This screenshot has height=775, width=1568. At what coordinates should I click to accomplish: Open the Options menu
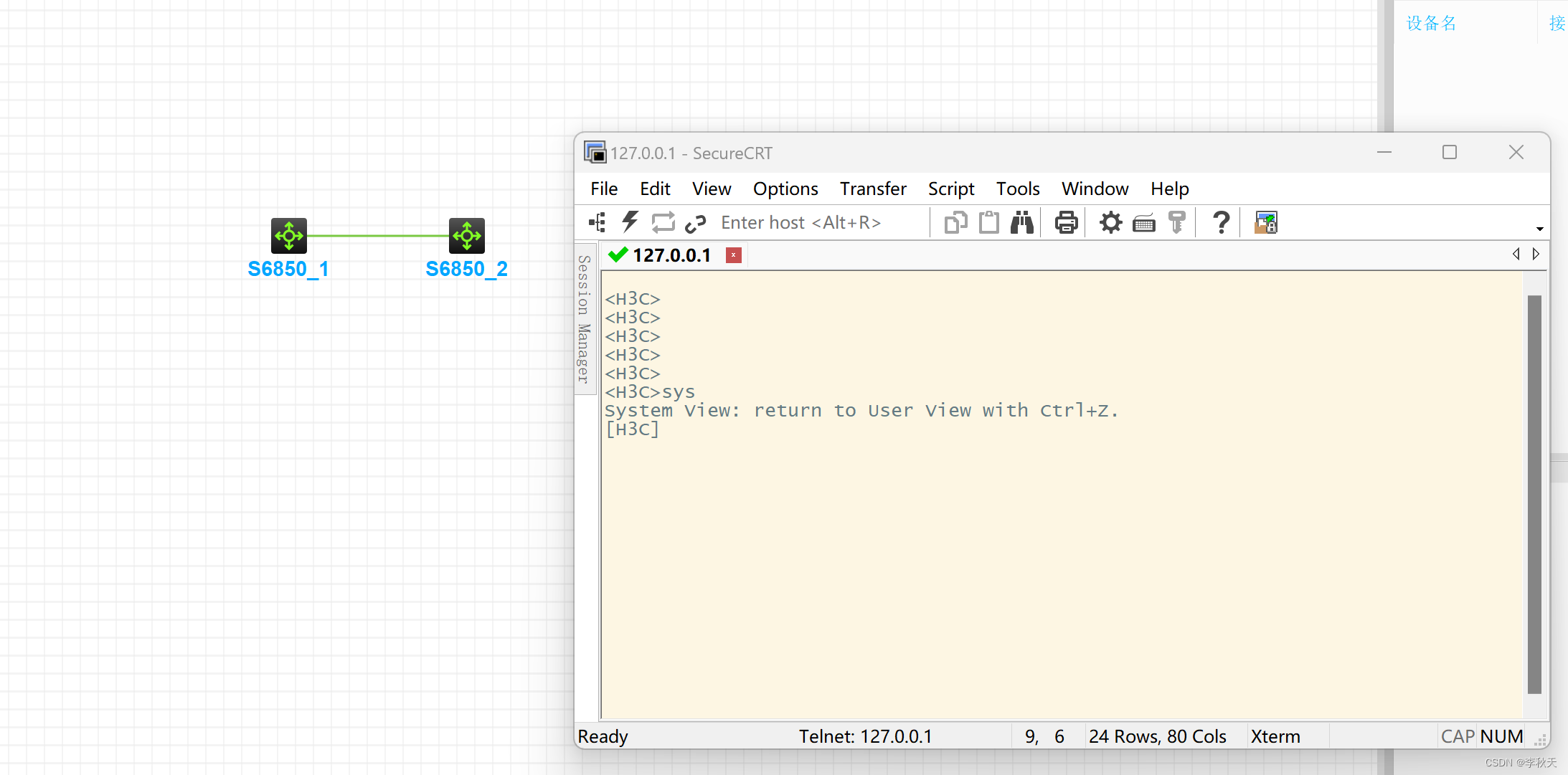tap(785, 189)
